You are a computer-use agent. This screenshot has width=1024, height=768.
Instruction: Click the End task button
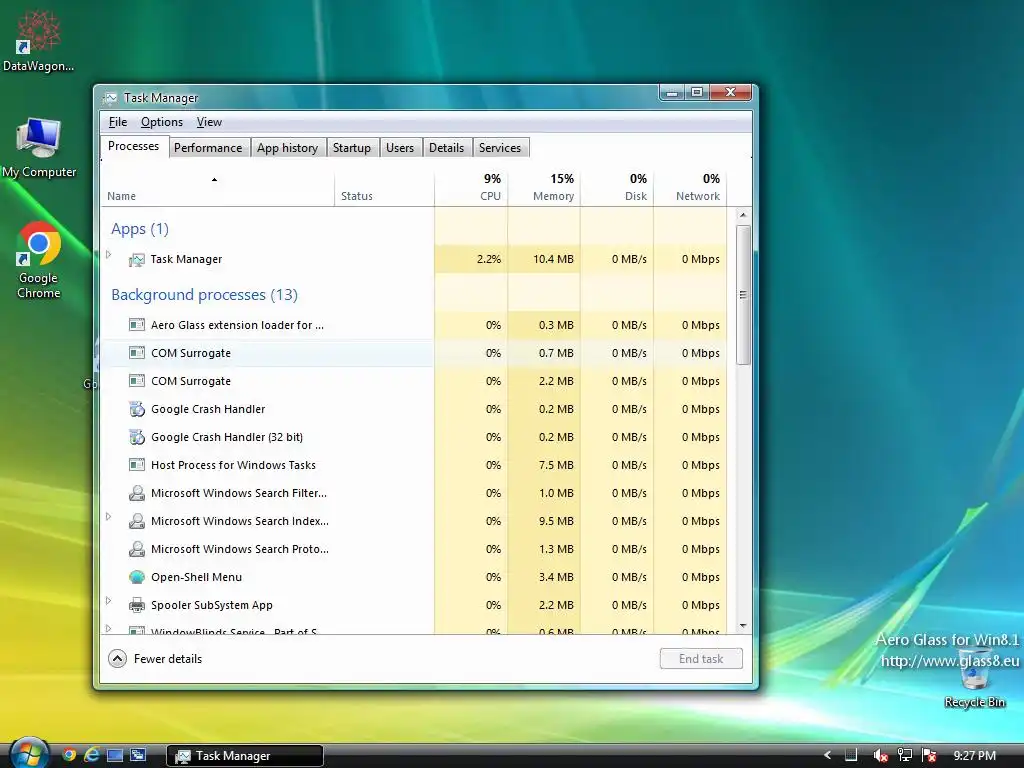[701, 658]
